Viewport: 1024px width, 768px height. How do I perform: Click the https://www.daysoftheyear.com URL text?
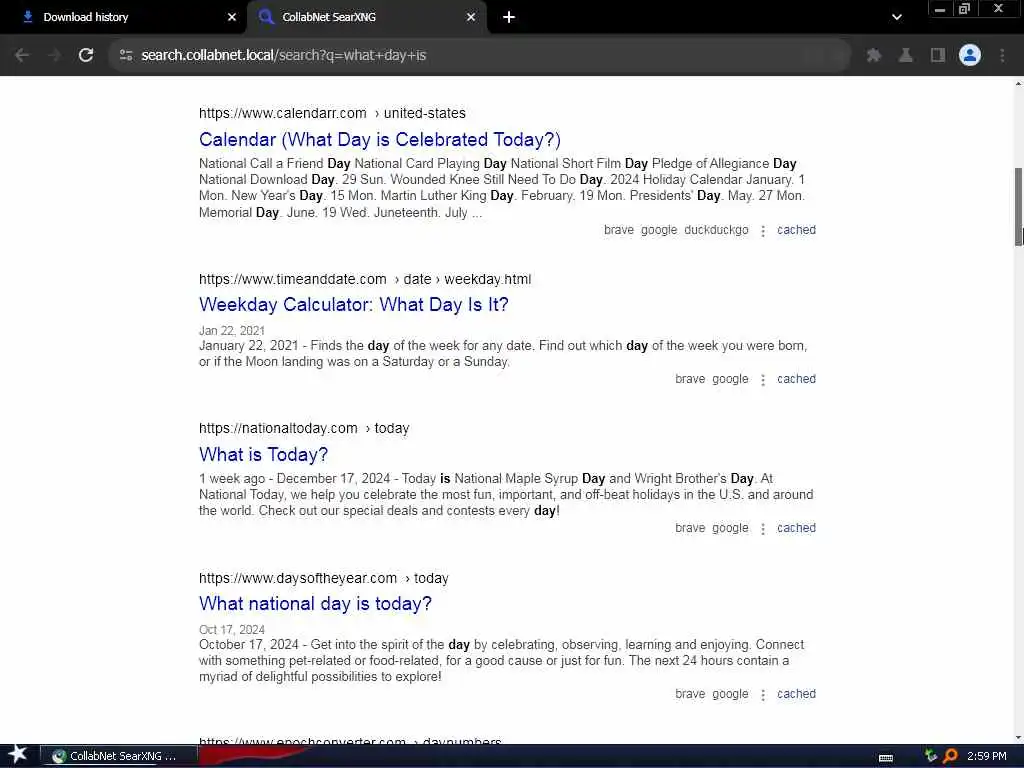coord(298,578)
